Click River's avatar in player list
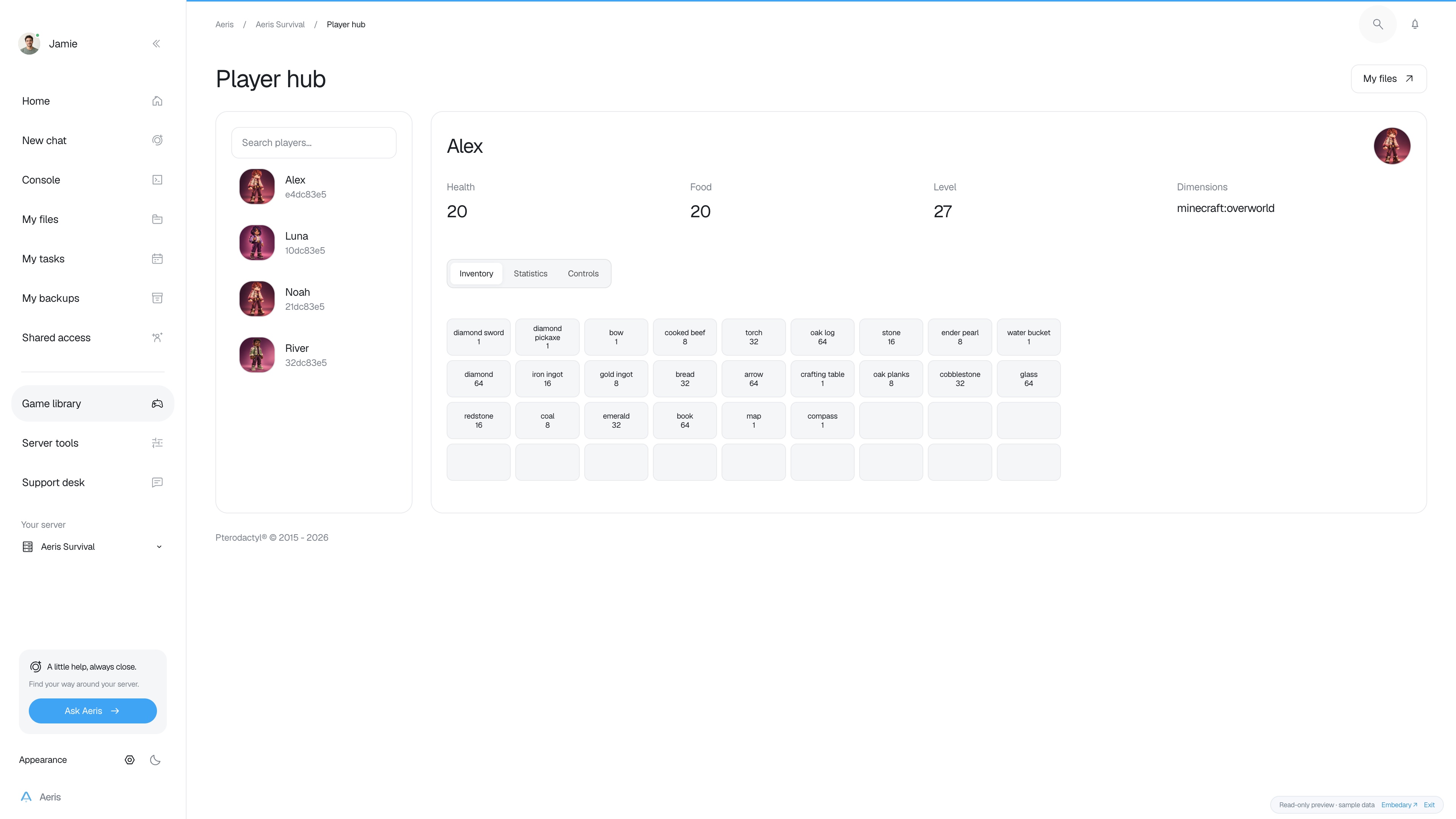This screenshot has height=819, width=1456. 257,355
